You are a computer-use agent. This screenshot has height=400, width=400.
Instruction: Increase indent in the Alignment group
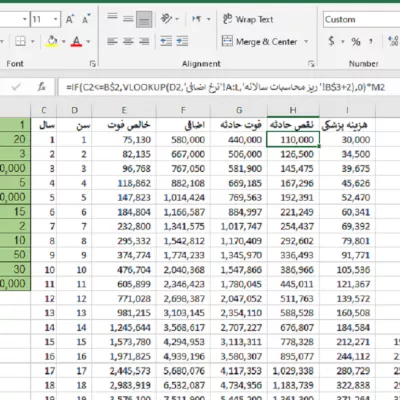tap(182, 41)
